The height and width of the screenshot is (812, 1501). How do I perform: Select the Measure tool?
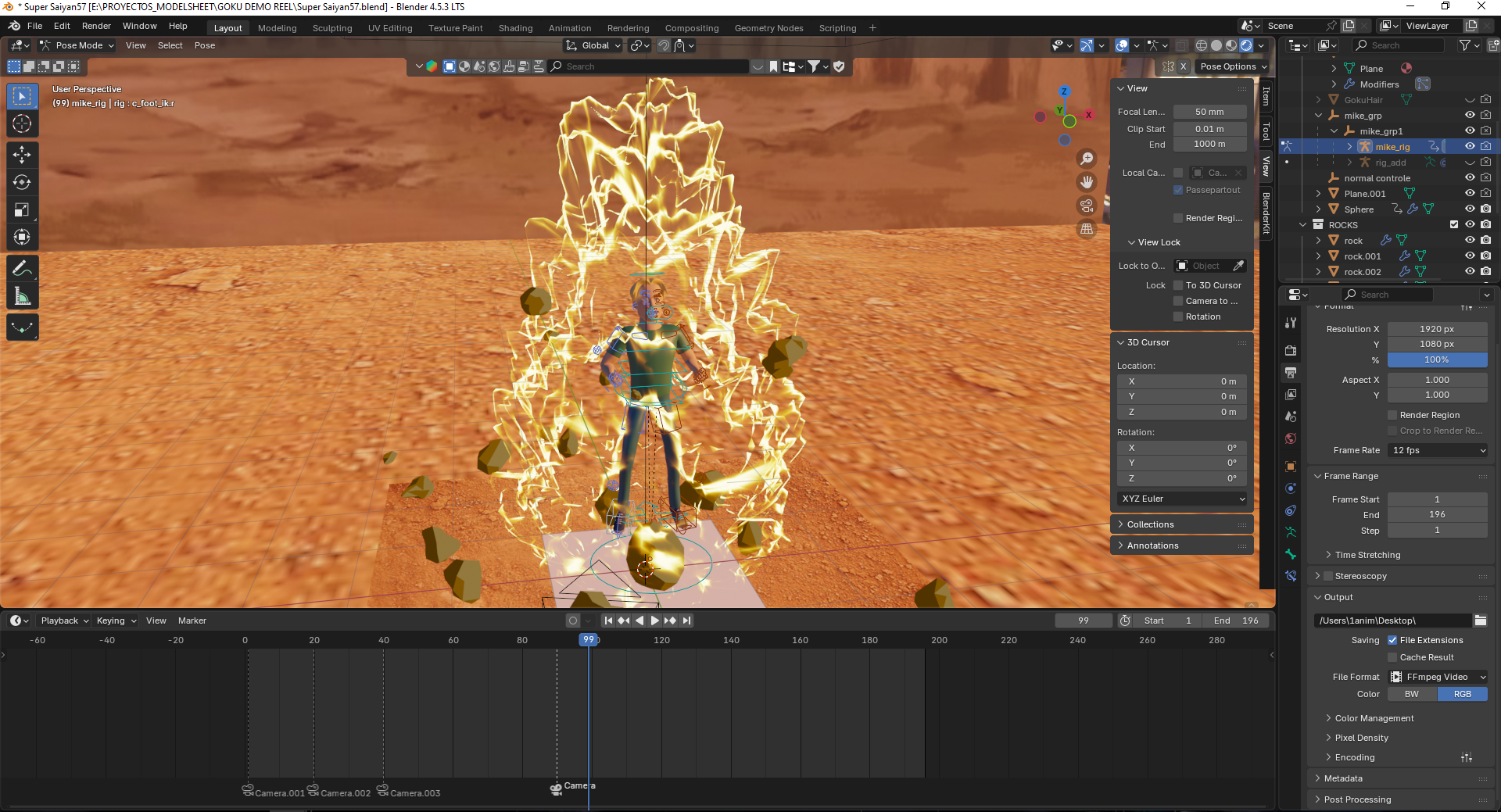pos(22,297)
